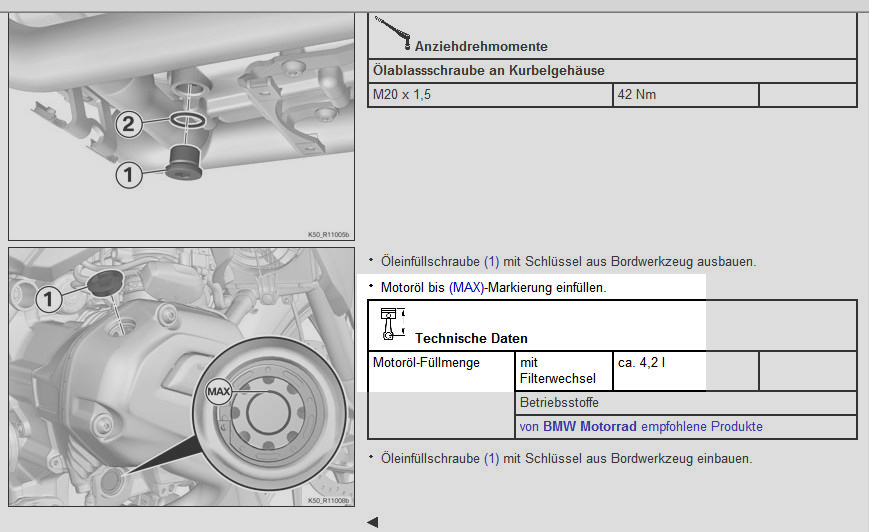
Task: Click the piston icon above Technische Daten
Action: (389, 324)
